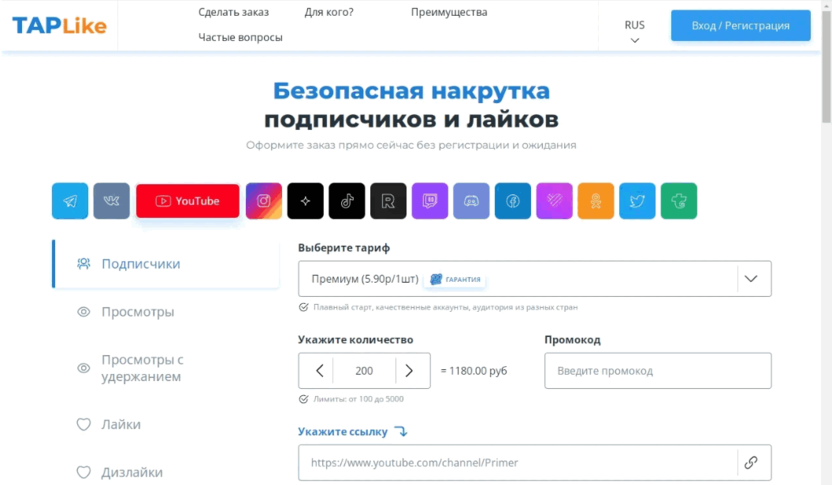Pick the TikTok network icon
Viewport: 832px width, 485px height.
(x=347, y=201)
